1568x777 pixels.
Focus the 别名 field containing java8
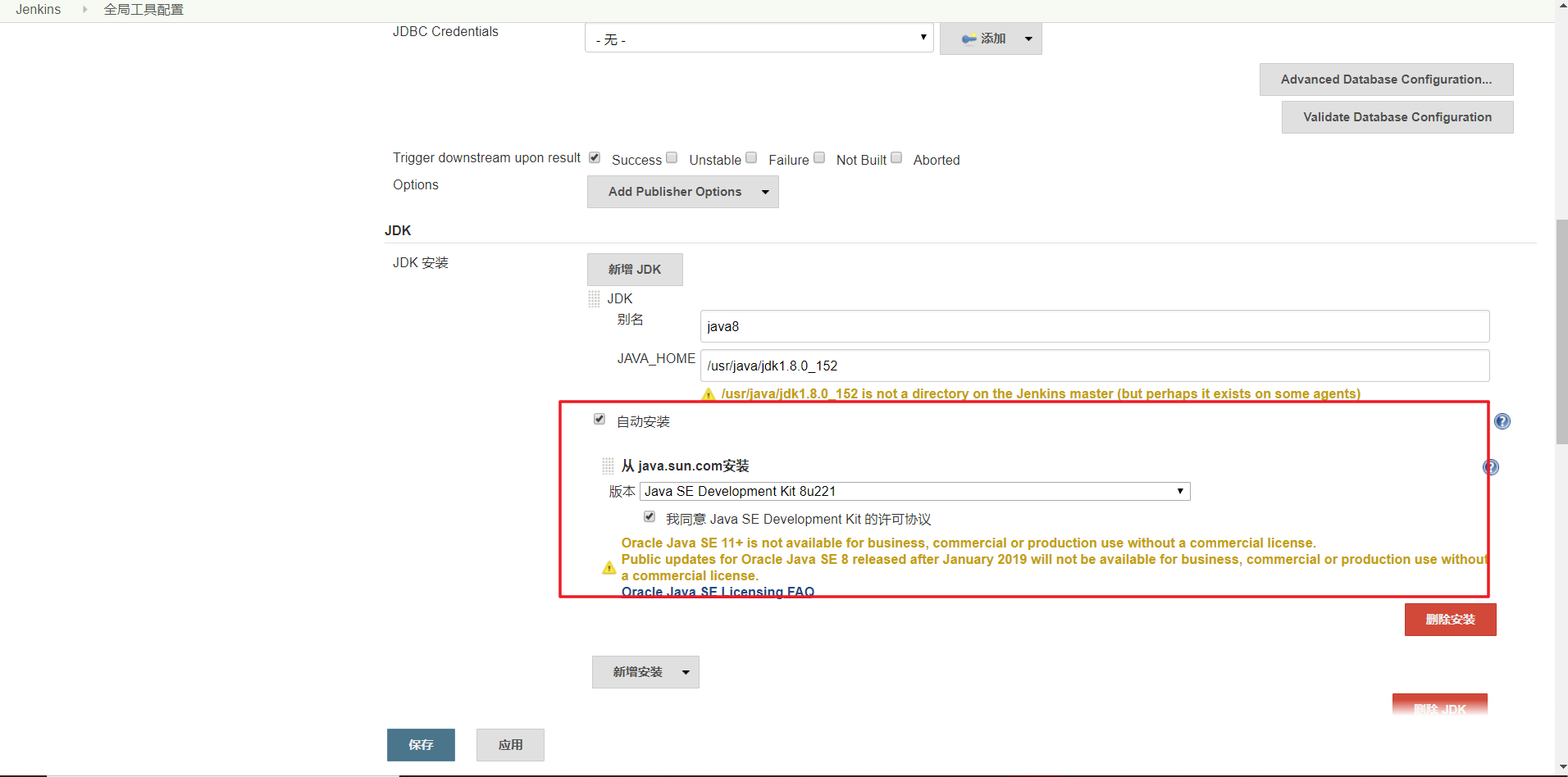pyautogui.click(x=1095, y=326)
